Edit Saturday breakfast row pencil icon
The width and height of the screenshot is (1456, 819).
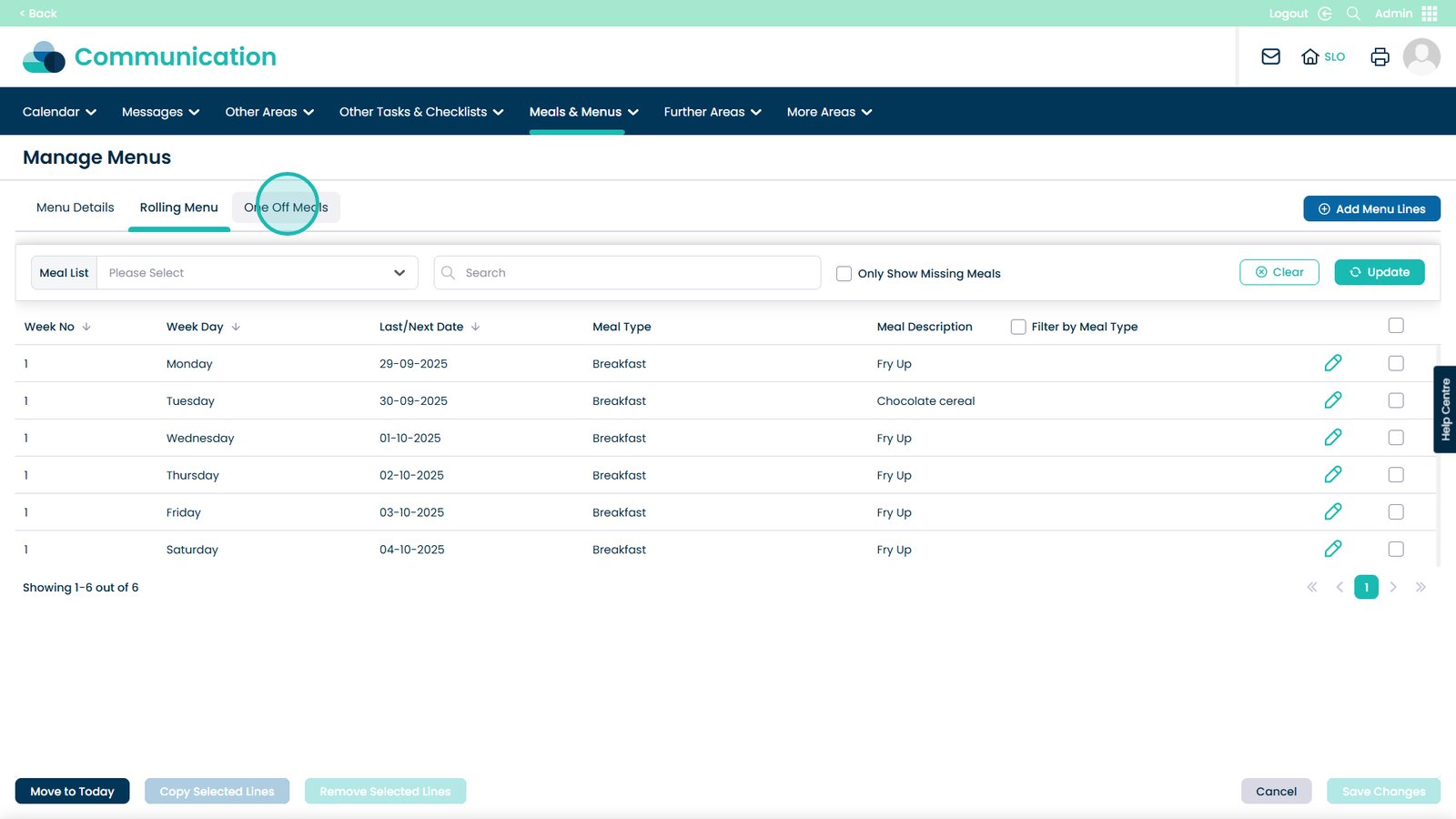[x=1332, y=549]
